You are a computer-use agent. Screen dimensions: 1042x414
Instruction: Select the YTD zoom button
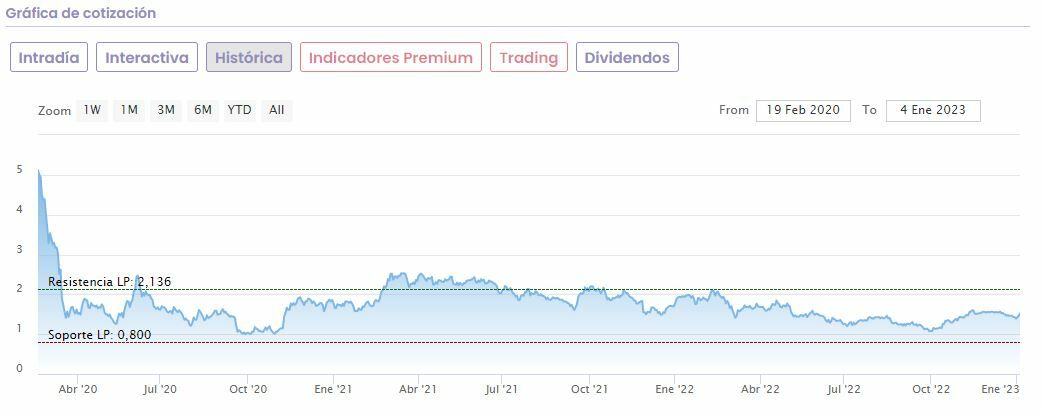pos(239,110)
